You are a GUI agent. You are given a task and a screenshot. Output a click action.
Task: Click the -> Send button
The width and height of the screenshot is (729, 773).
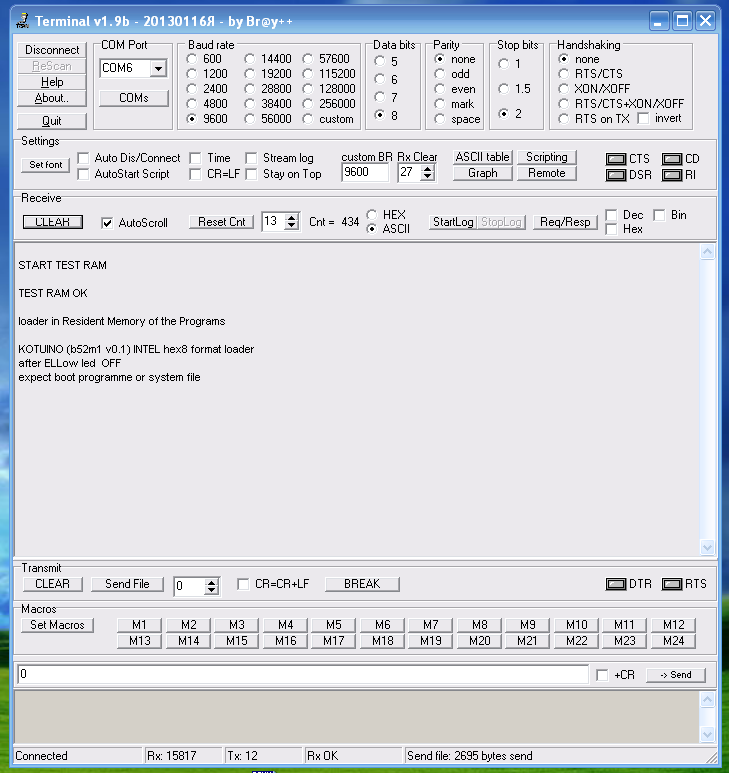pos(676,675)
